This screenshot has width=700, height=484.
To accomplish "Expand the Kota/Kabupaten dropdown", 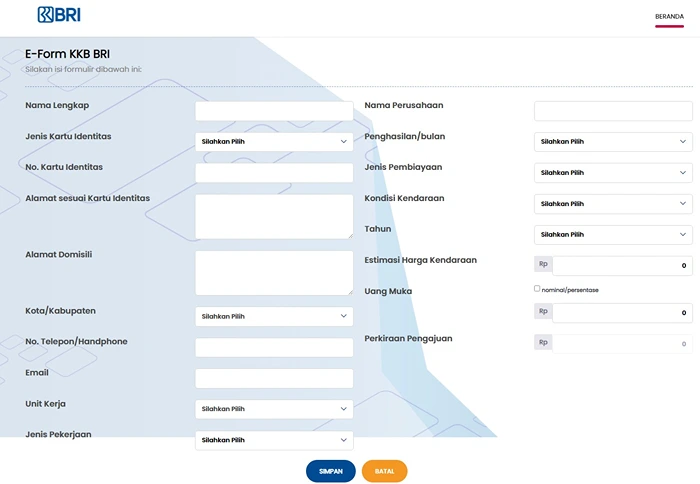I will click(x=274, y=316).
